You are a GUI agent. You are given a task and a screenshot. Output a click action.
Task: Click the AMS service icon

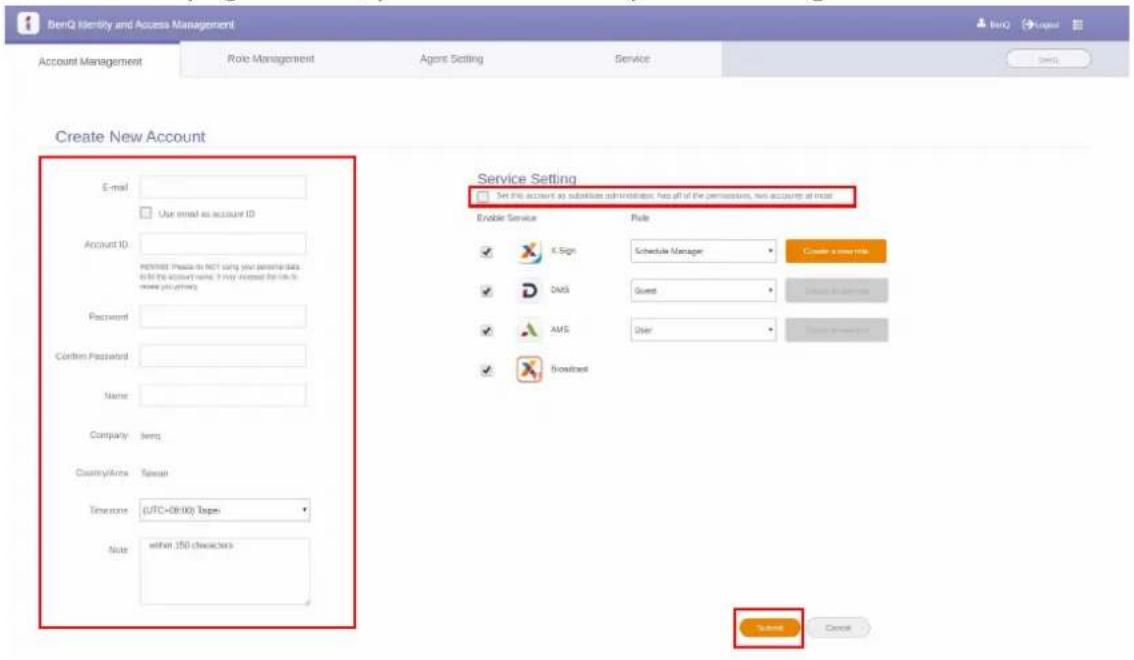(x=529, y=330)
